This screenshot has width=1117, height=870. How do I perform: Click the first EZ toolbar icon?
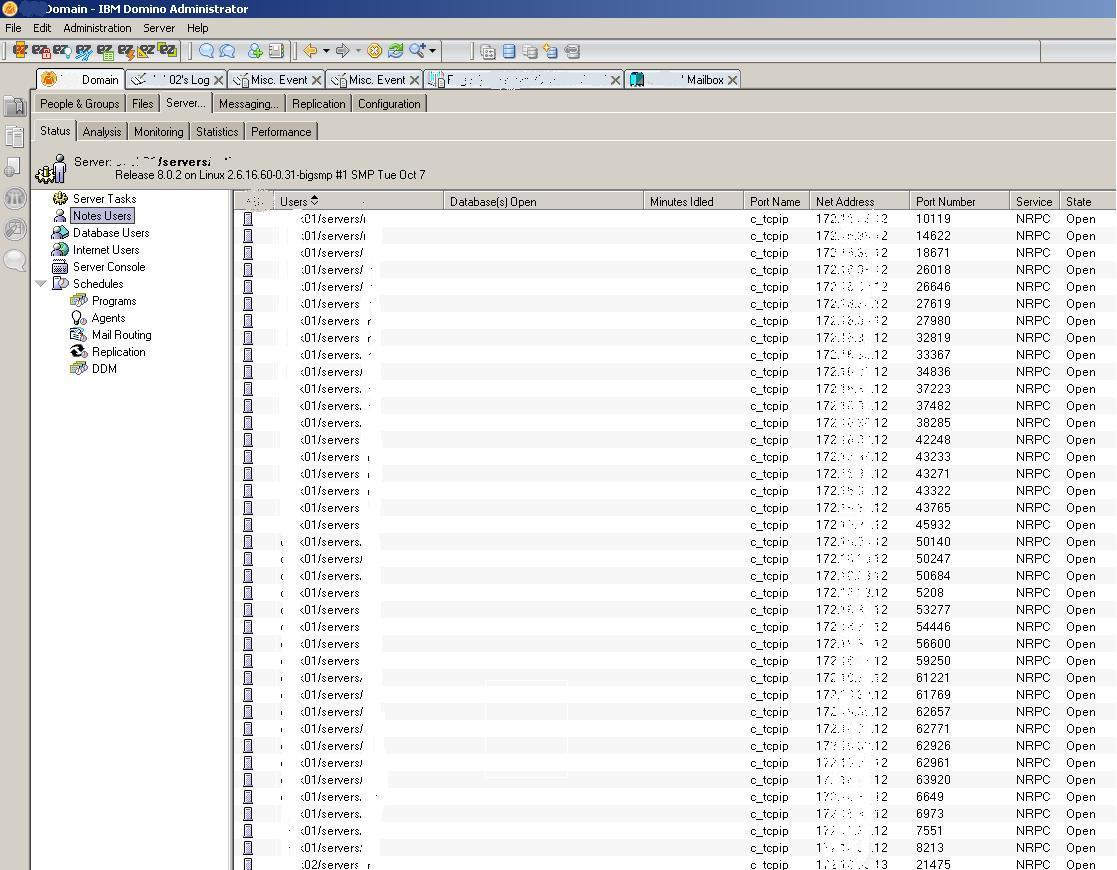click(x=20, y=51)
